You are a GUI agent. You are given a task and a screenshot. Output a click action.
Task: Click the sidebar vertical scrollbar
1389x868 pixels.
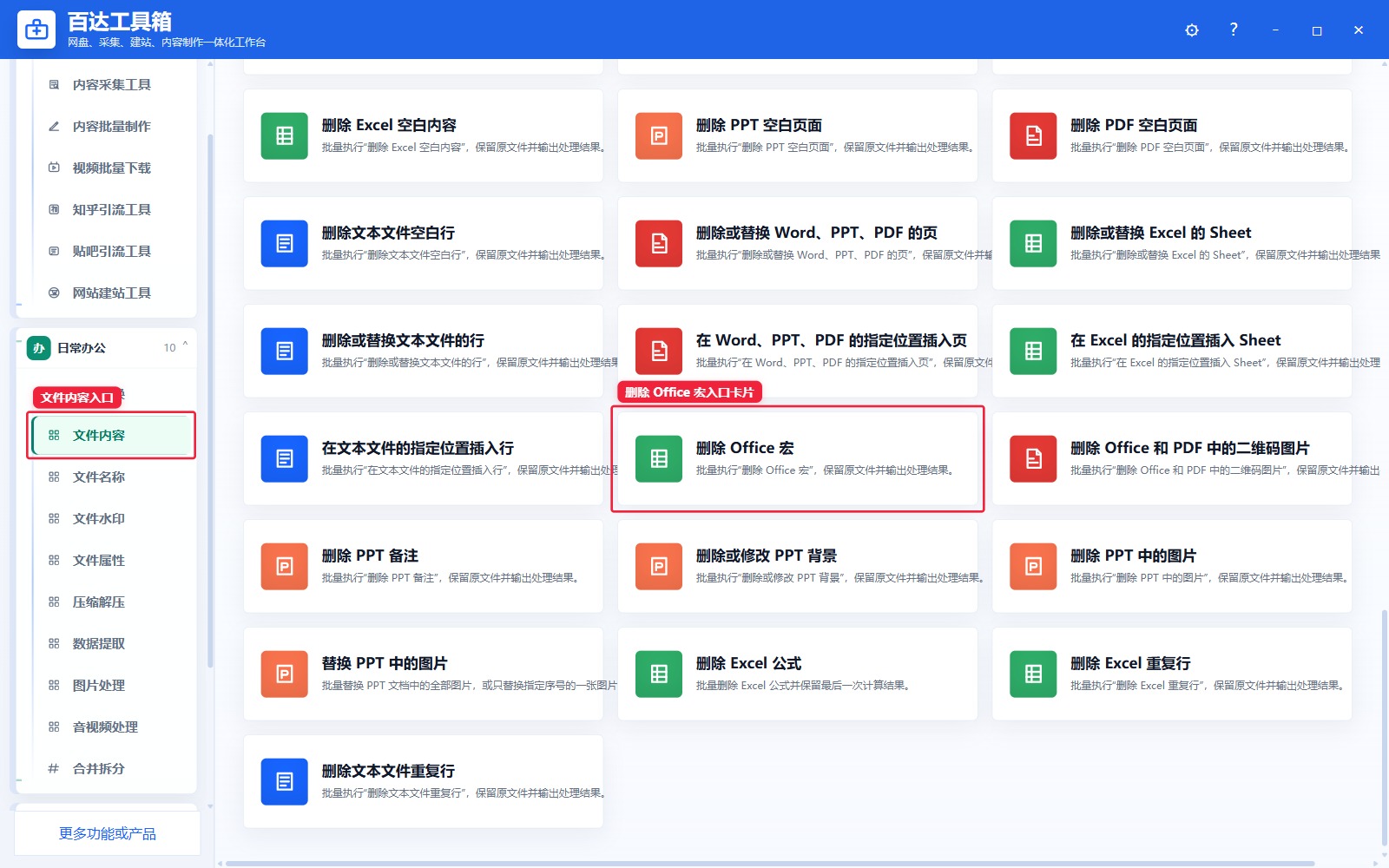pos(210,401)
